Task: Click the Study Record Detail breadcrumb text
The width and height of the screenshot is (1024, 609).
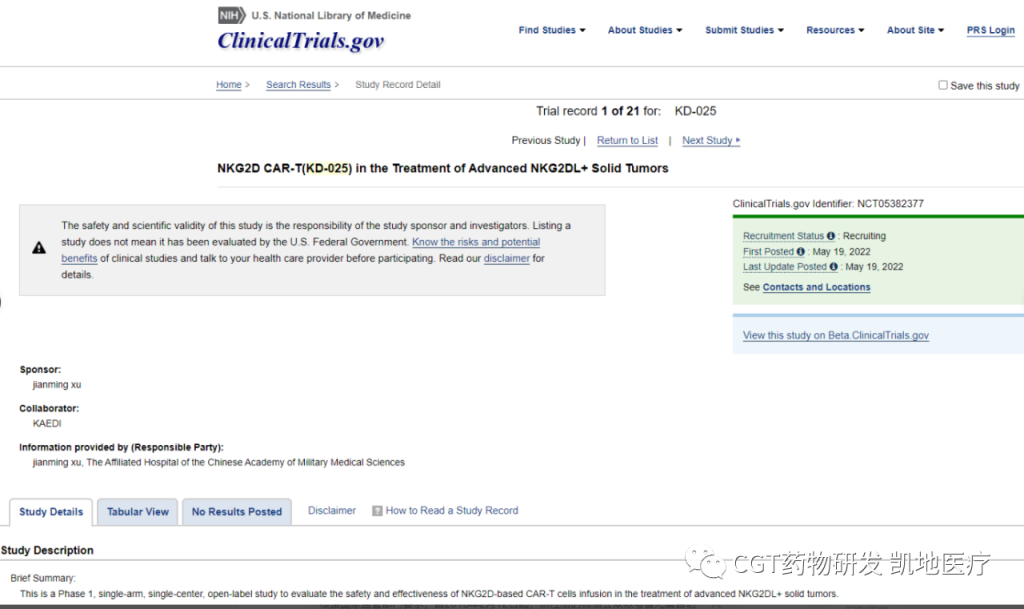Action: pos(398,84)
